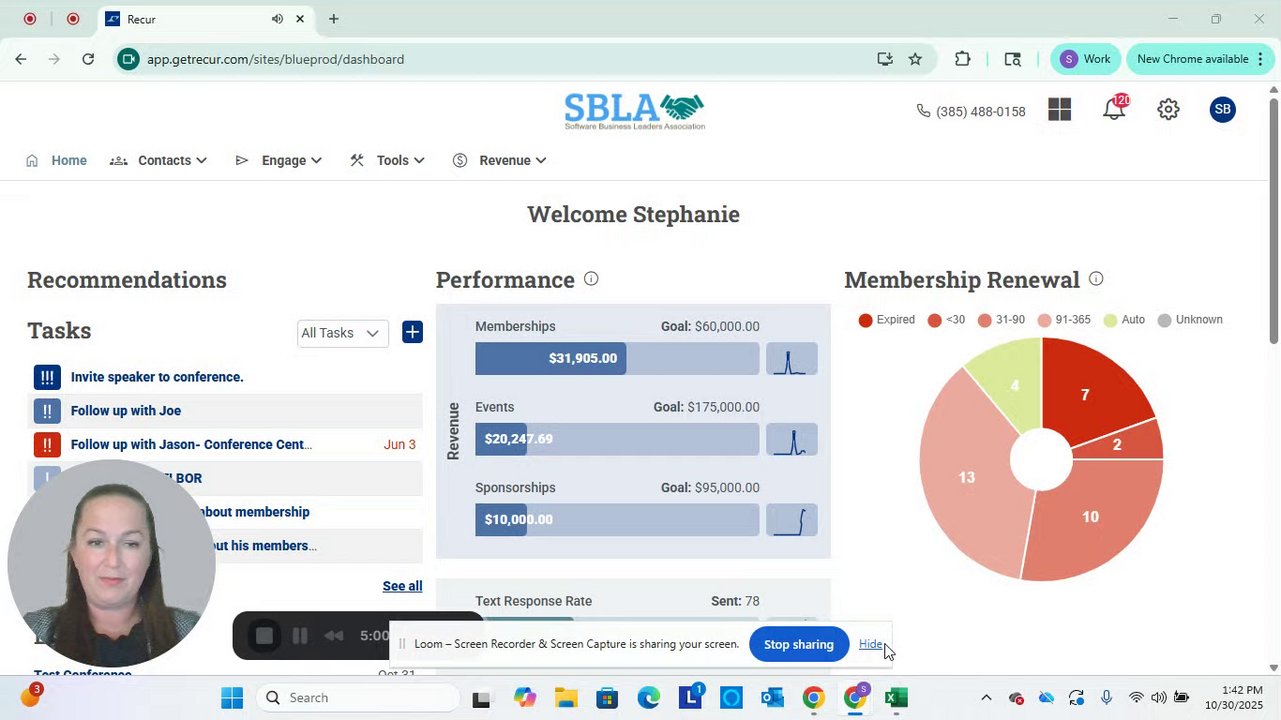The width and height of the screenshot is (1281, 720).
Task: Open the Engage menu
Action: pos(278,160)
